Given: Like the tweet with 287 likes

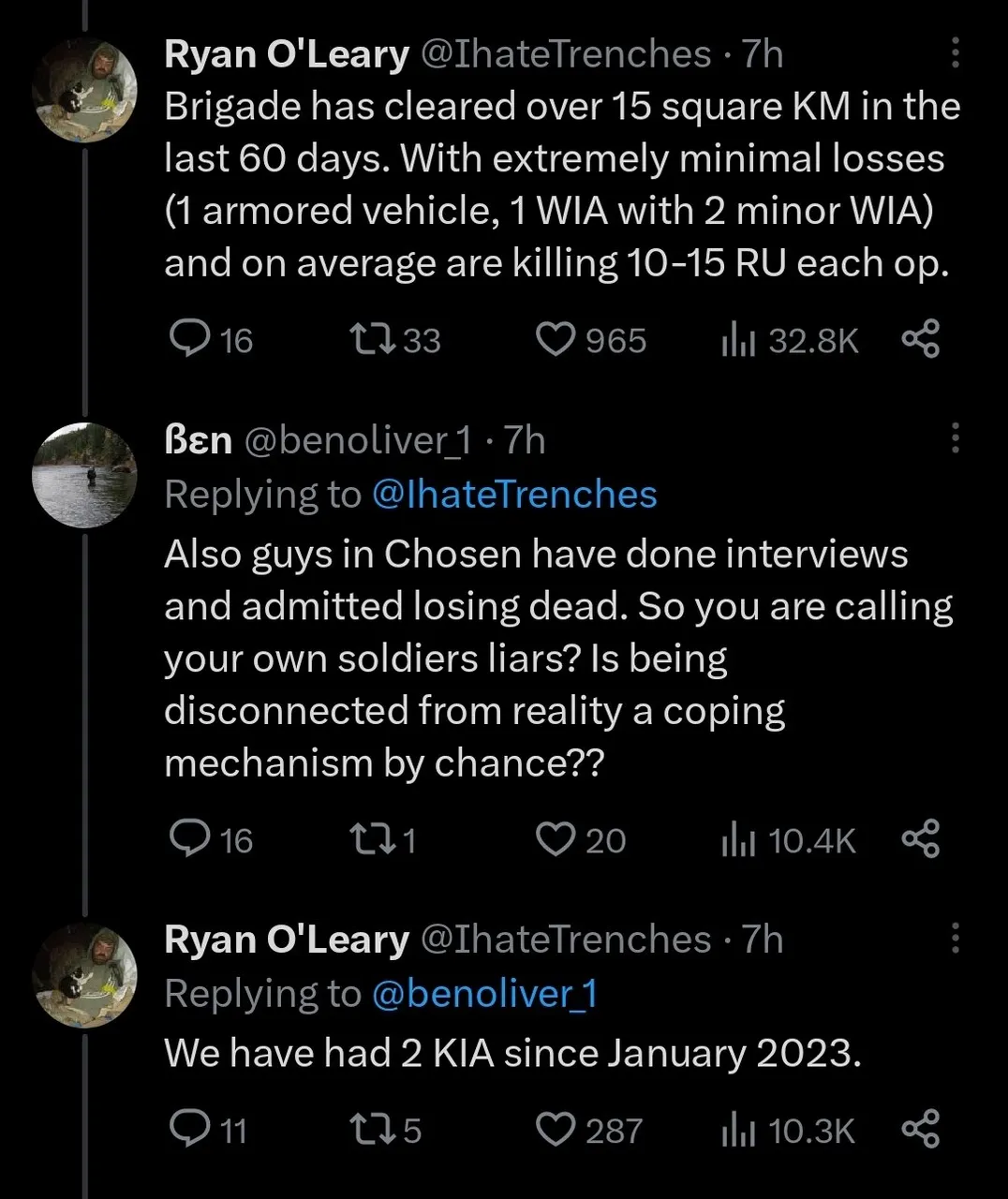Looking at the screenshot, I should point(555,1130).
